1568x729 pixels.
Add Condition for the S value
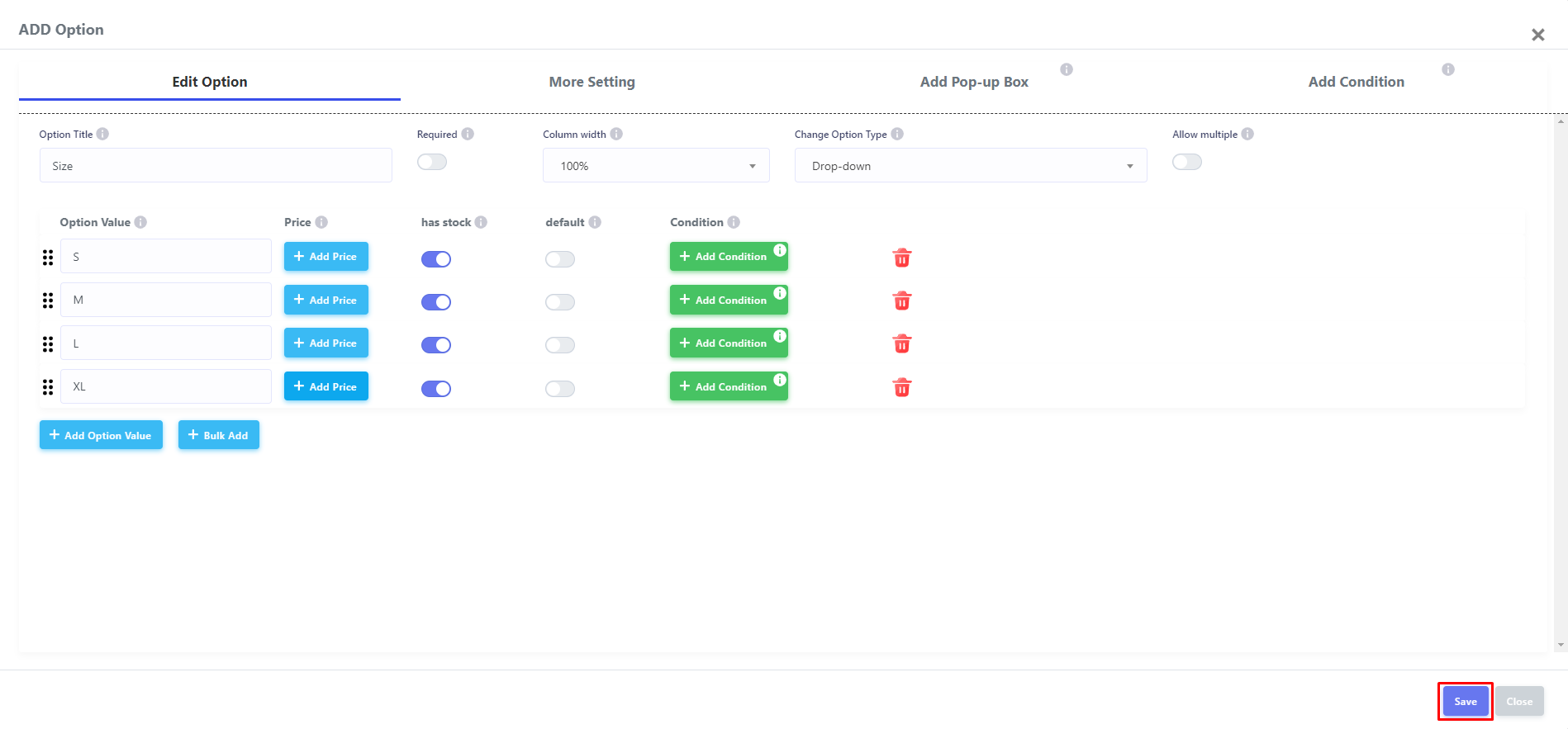click(x=729, y=256)
